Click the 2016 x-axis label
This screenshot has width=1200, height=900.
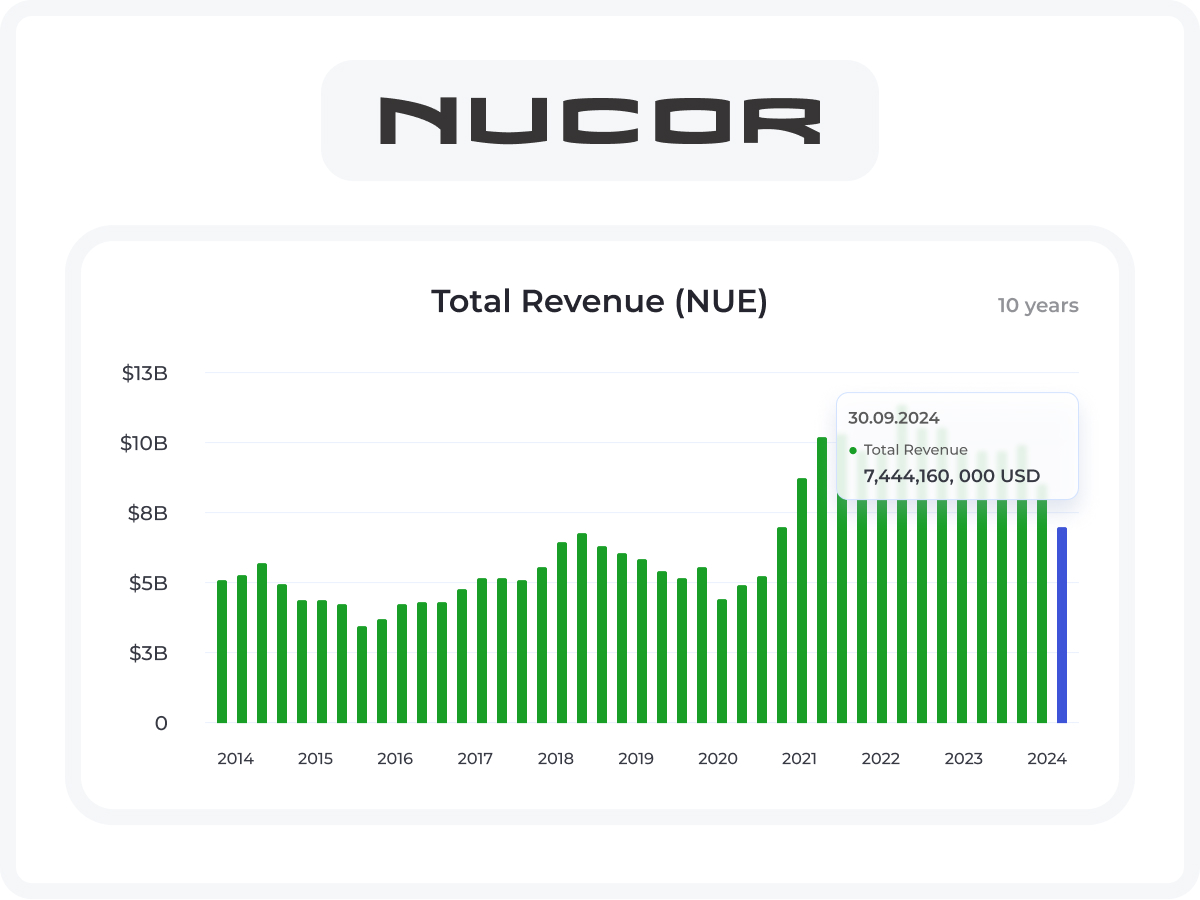pos(395,759)
